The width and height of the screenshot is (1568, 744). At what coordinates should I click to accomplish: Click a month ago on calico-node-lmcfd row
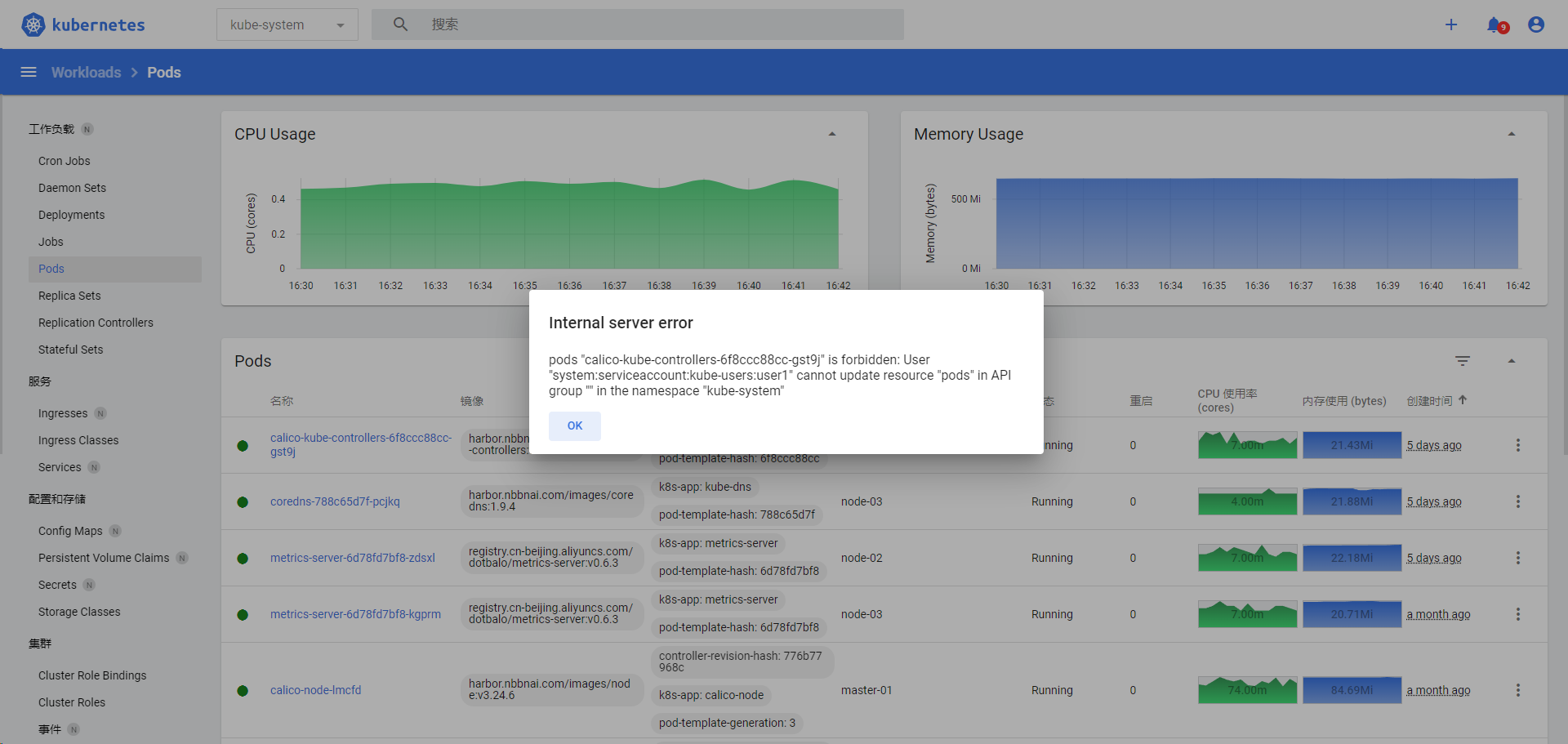click(x=1438, y=690)
